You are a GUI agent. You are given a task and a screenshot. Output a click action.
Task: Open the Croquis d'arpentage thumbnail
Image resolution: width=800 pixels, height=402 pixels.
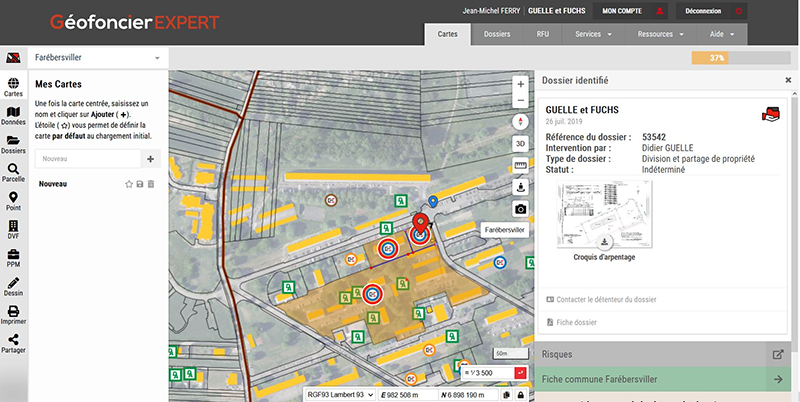point(604,214)
